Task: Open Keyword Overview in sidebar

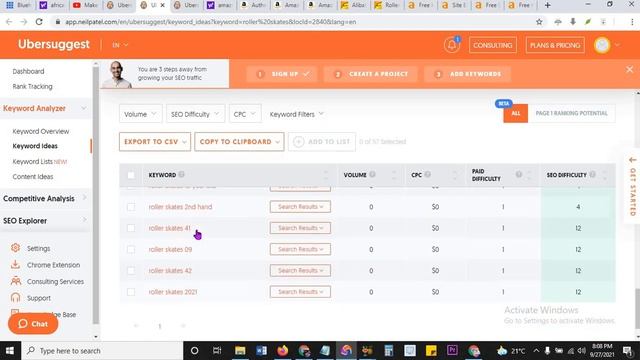Action: tap(41, 131)
